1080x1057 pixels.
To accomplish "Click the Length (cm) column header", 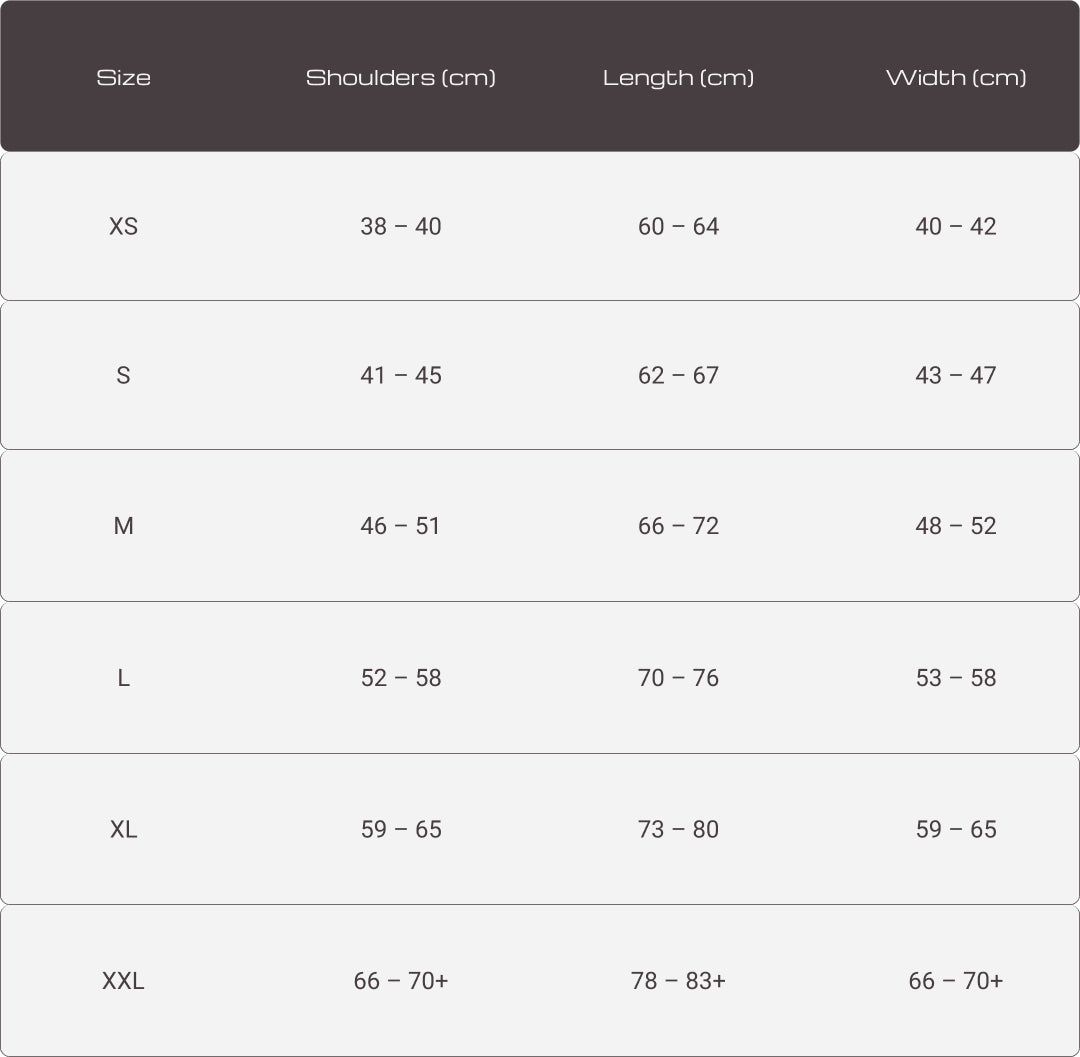I will click(678, 78).
